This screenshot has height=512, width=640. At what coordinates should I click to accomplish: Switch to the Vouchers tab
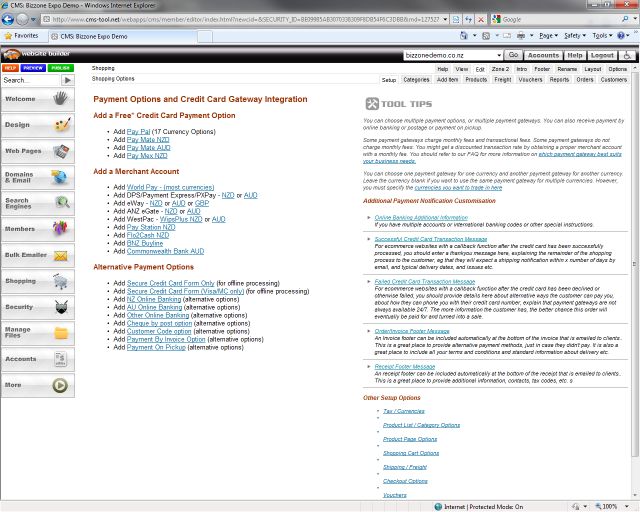click(x=530, y=79)
